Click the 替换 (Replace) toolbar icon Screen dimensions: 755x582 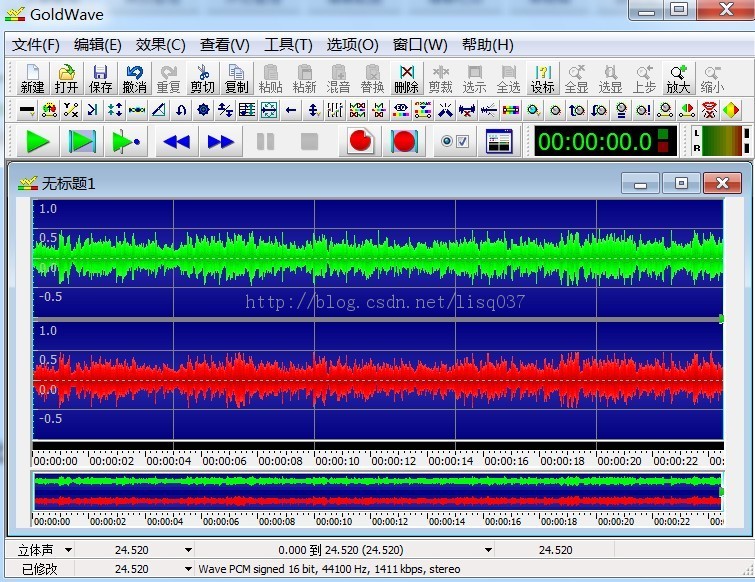[x=372, y=78]
